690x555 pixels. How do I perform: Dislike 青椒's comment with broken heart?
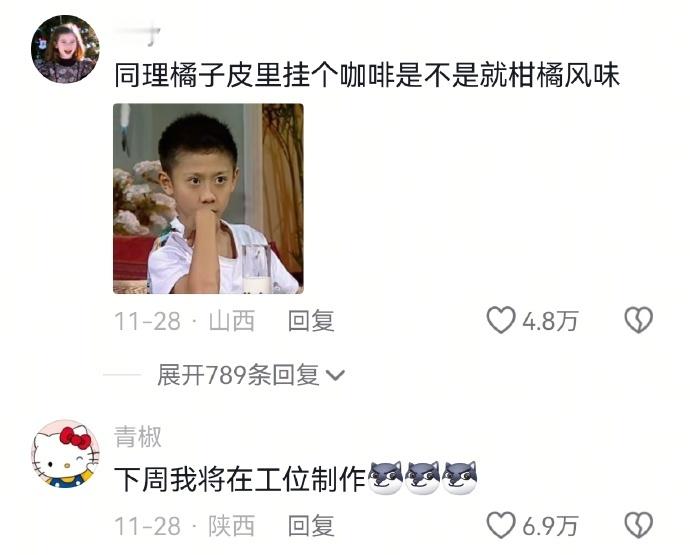pos(639,525)
